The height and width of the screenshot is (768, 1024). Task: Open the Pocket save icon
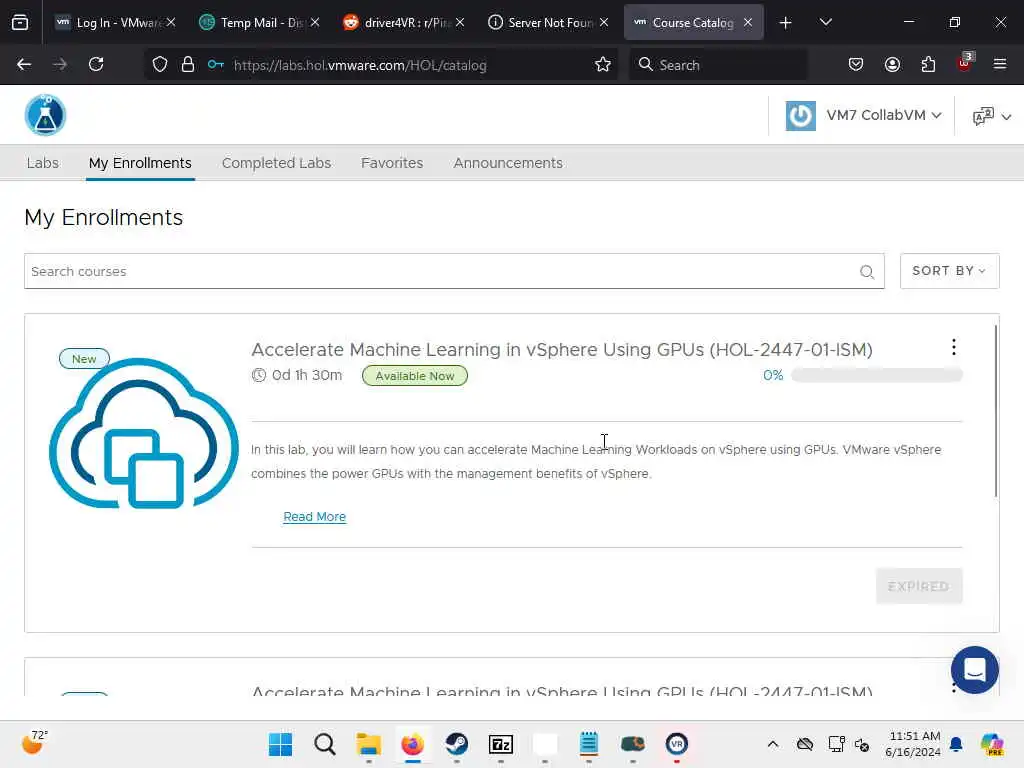pyautogui.click(x=856, y=65)
